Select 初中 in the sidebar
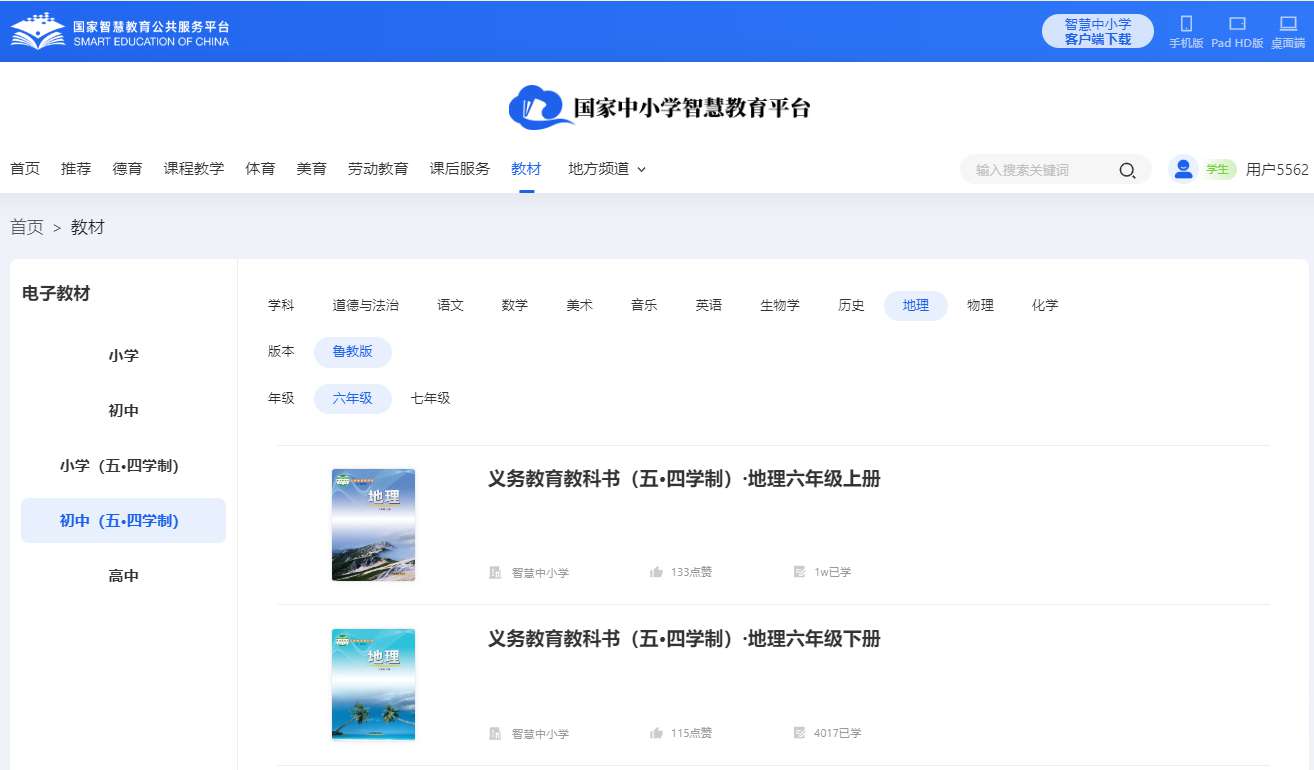Screen dimensions: 1314x770 (124, 410)
